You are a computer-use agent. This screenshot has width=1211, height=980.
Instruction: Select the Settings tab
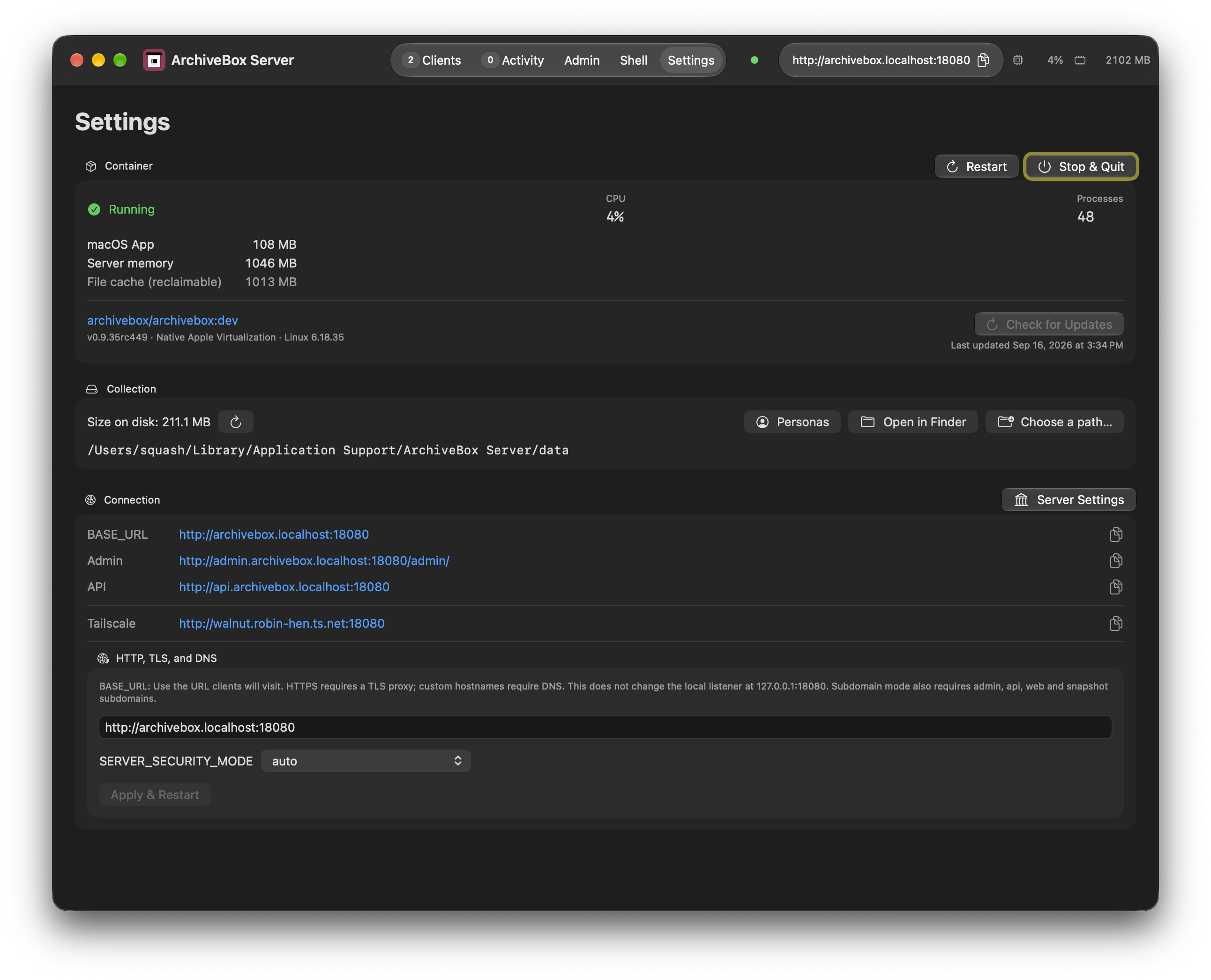[x=691, y=60]
